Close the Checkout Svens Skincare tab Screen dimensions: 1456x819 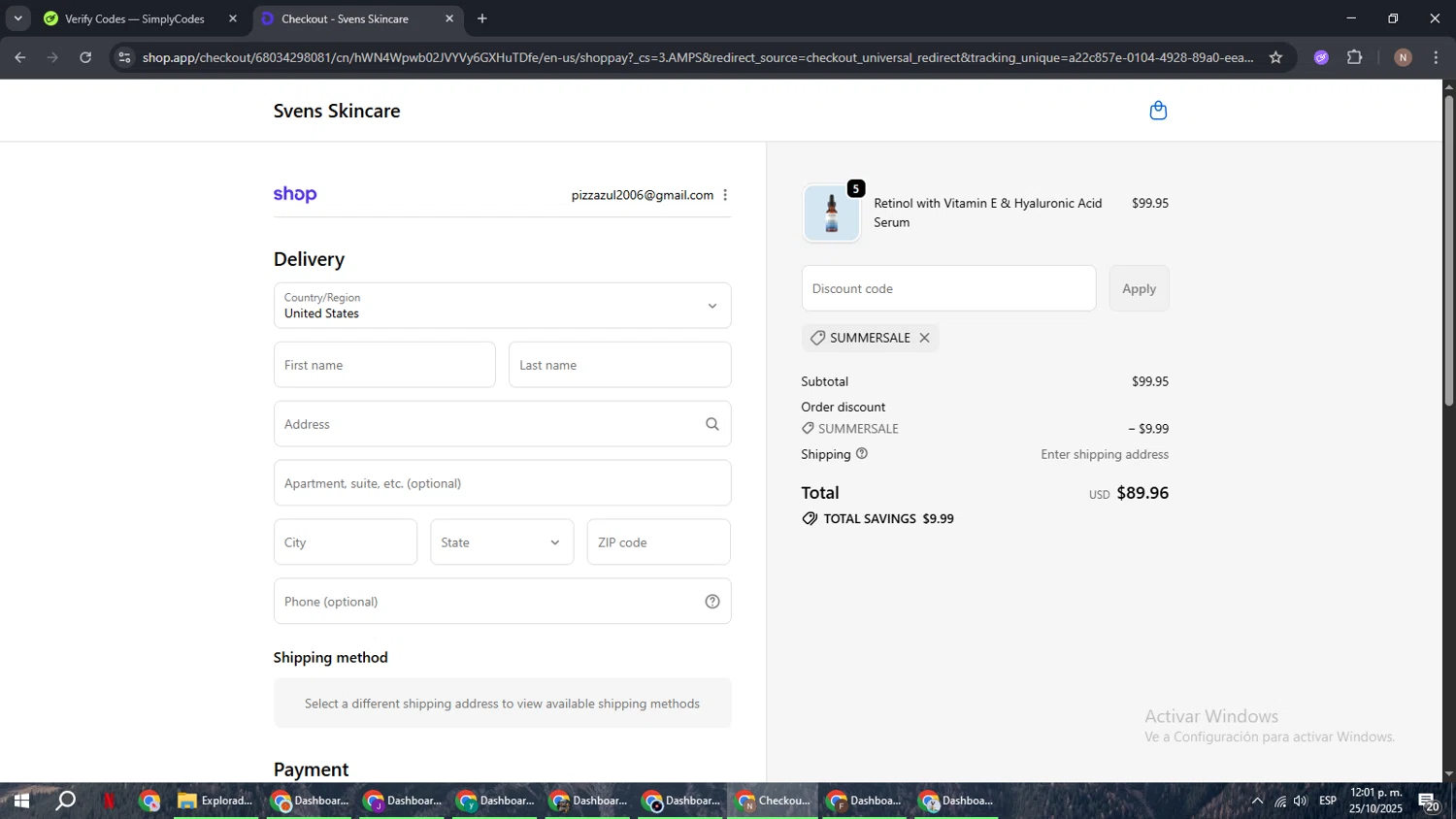(x=449, y=18)
